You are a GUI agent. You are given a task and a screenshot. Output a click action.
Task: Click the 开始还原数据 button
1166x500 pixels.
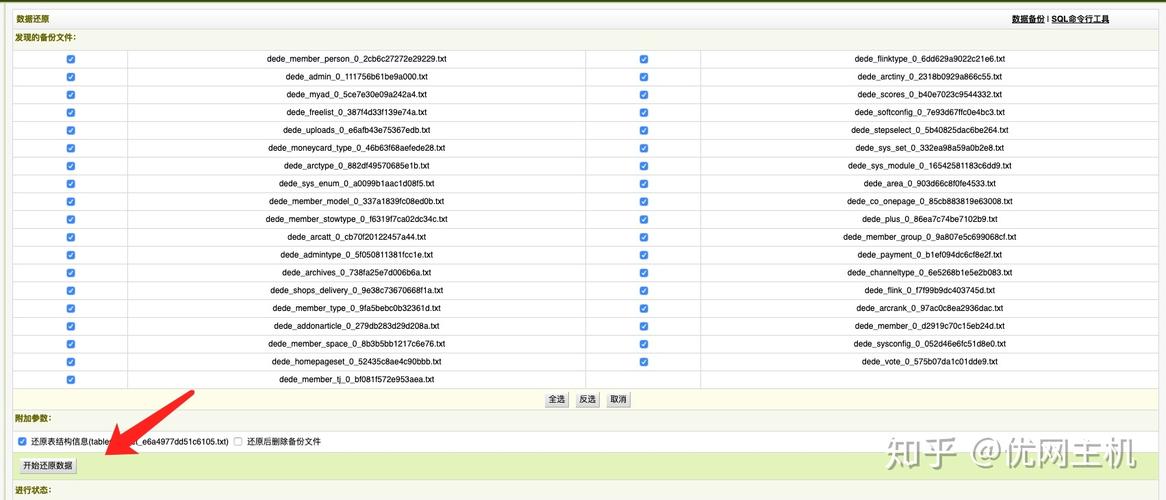[x=48, y=466]
